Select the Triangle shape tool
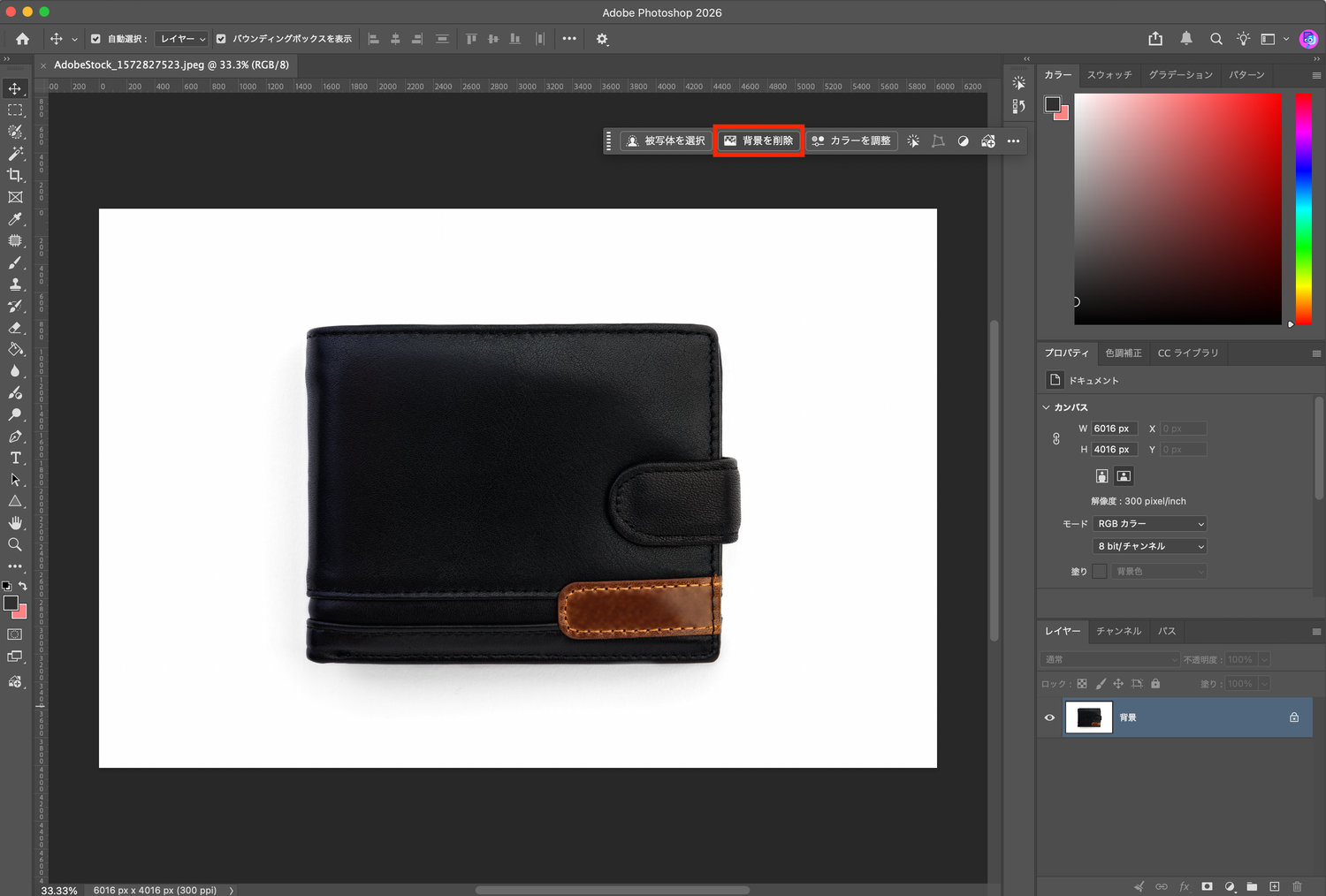Screen dimensions: 1326x896 pos(15,501)
